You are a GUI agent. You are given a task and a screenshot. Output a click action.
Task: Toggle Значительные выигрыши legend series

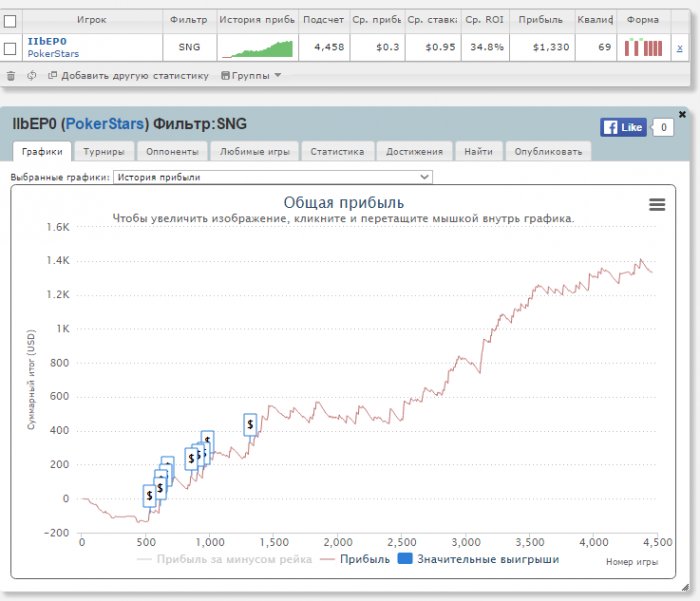478,559
